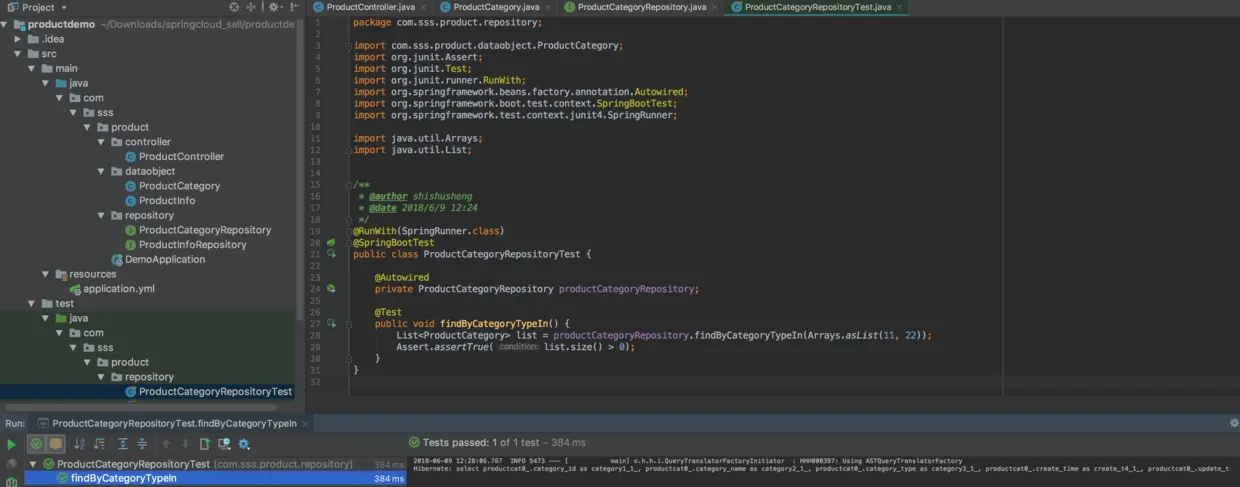Click Assert.assertTrue call in editor

444,347
